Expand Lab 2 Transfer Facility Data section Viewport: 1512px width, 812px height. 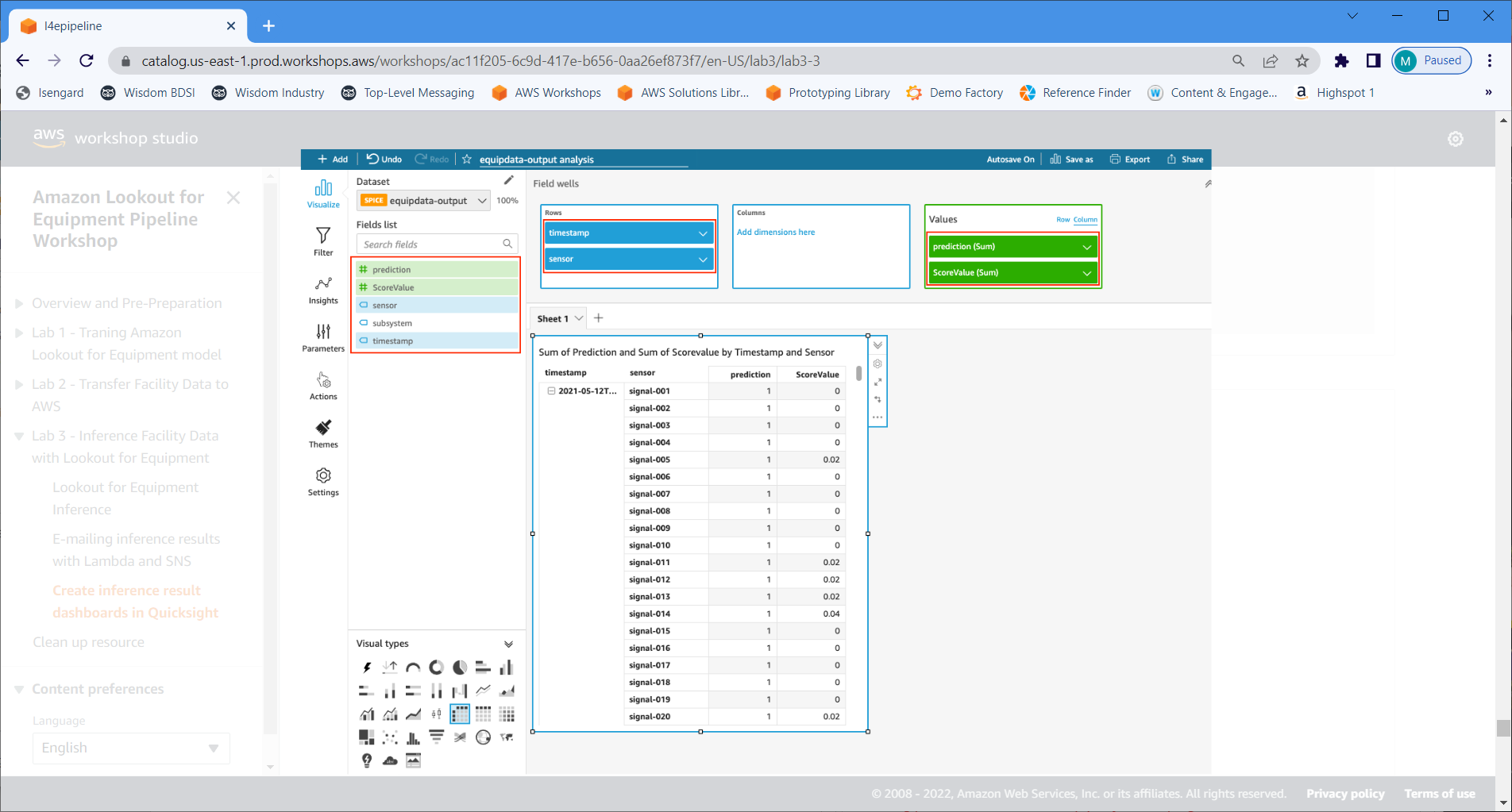[x=19, y=384]
